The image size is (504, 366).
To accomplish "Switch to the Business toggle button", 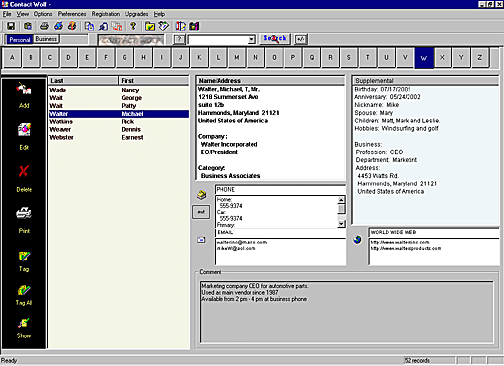I will click(46, 39).
